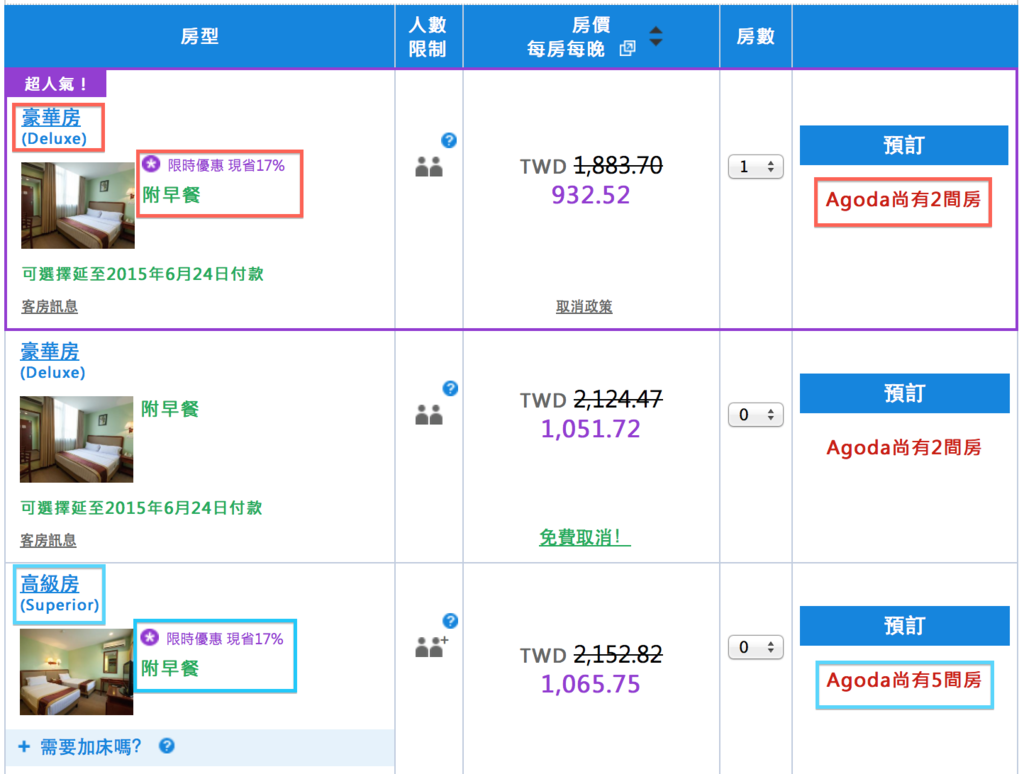Click the purple star limited-offer icon in first row
1024x774 pixels.
(x=150, y=164)
